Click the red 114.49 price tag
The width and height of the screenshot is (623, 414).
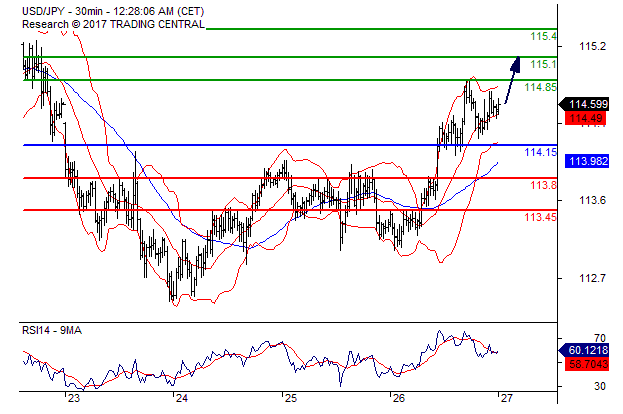(x=586, y=118)
